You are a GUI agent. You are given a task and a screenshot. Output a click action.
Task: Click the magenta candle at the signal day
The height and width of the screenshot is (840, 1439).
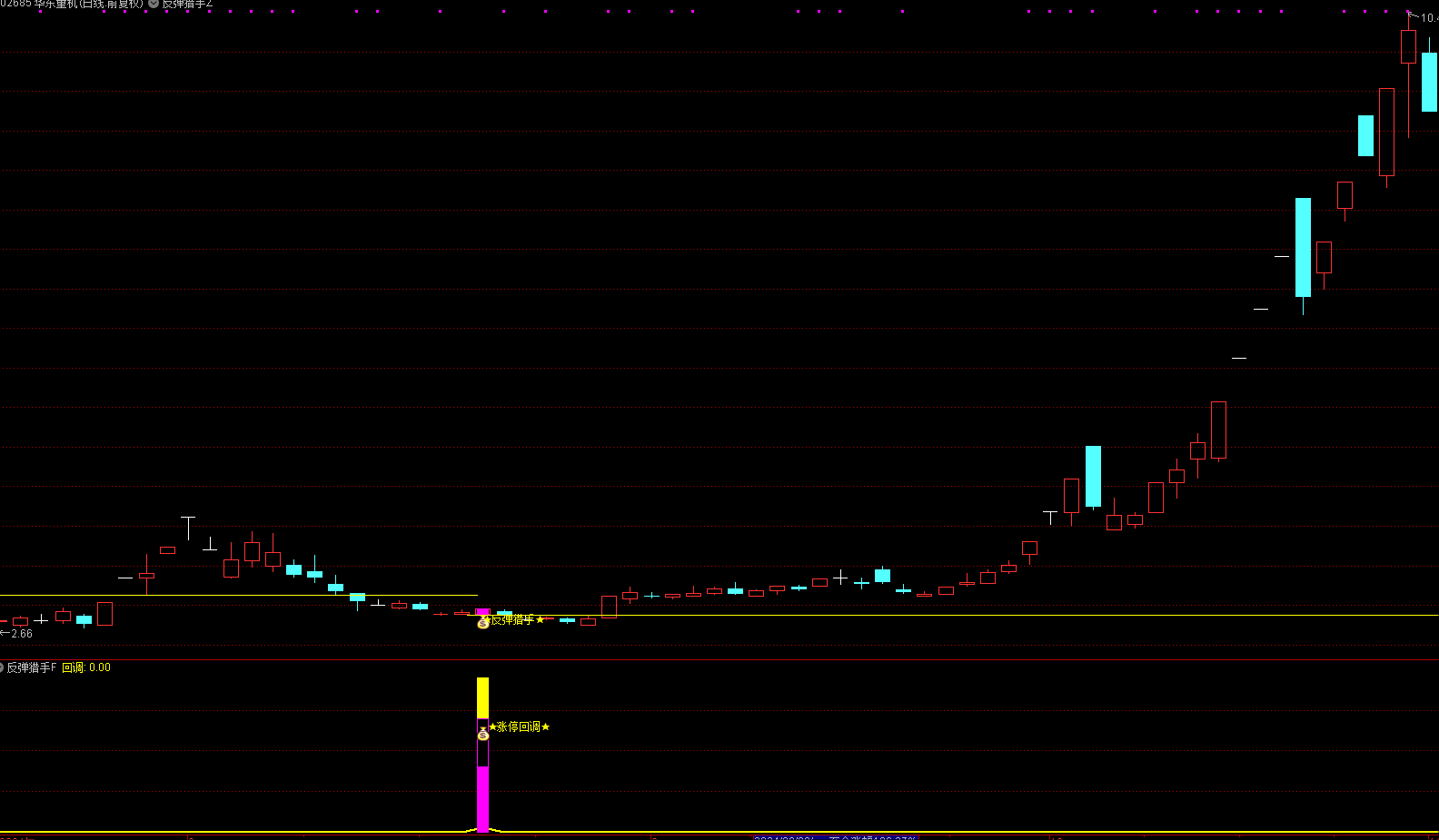[483, 612]
